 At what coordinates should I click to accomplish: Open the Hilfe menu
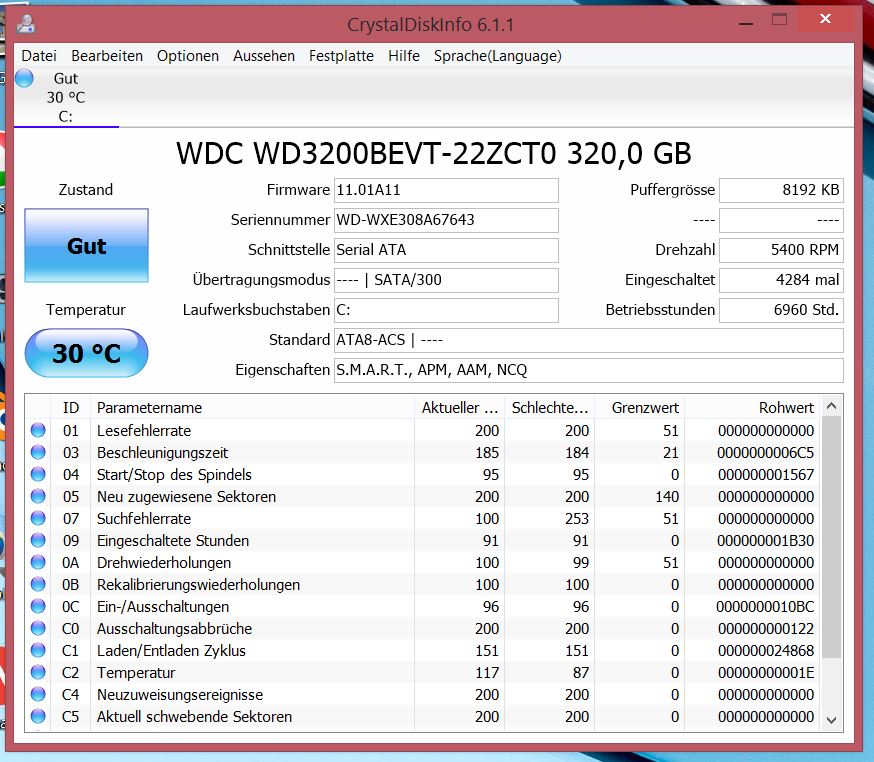point(404,56)
